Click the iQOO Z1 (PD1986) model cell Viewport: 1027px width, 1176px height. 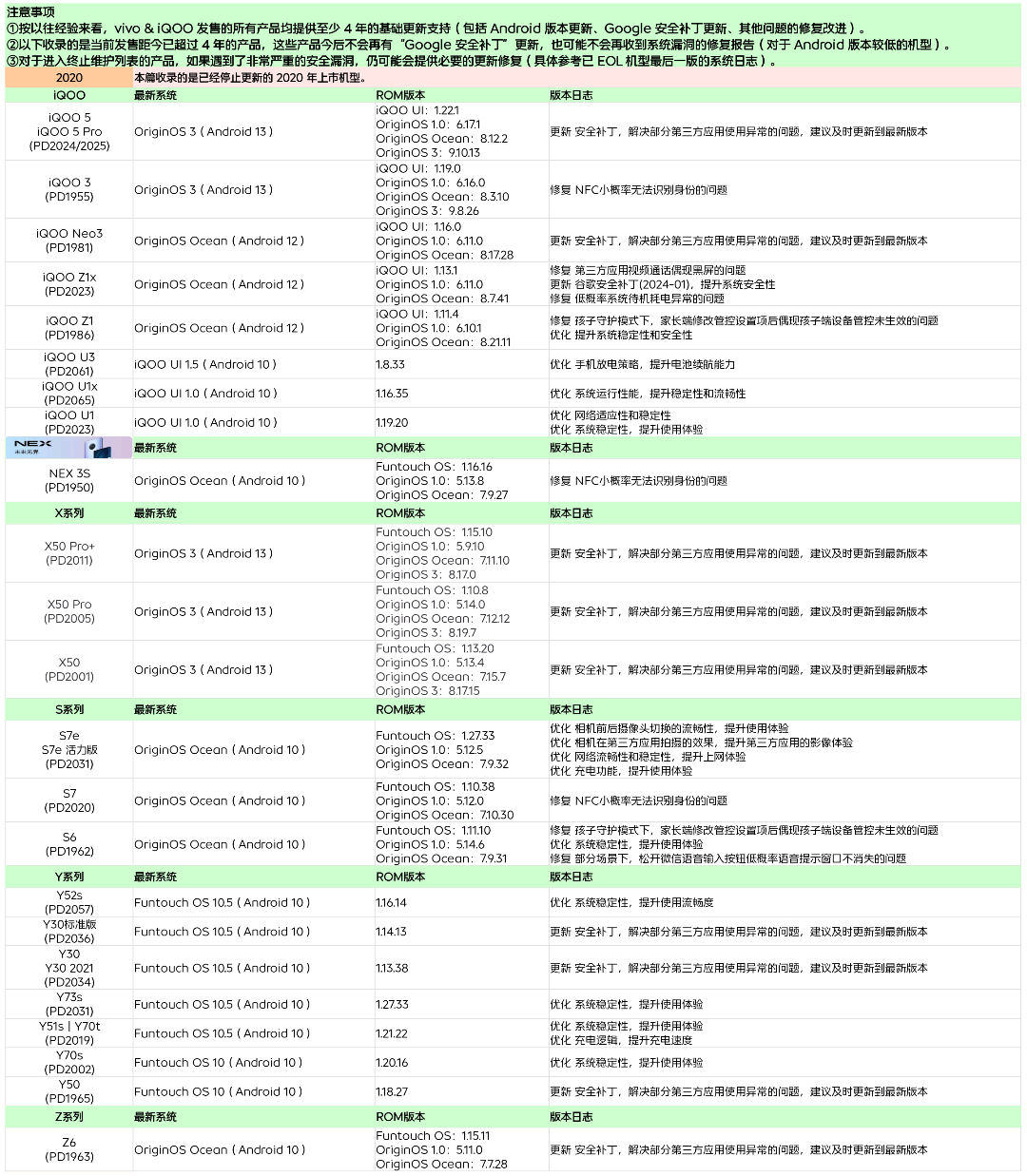pos(69,328)
